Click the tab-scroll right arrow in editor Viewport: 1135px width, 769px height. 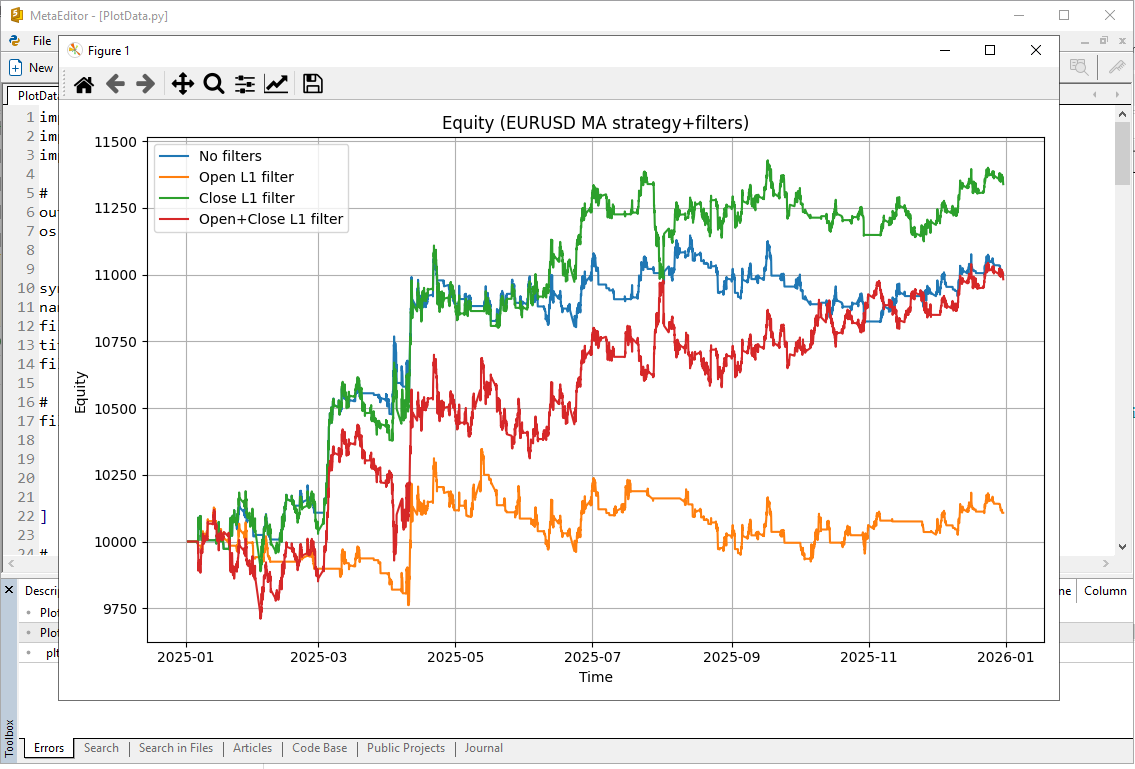coord(1118,95)
